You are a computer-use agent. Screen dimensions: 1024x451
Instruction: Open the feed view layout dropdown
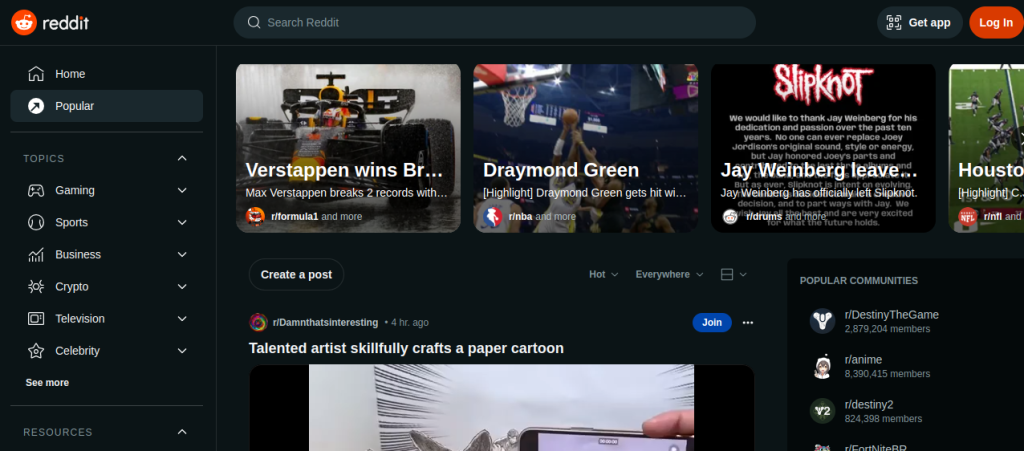733,274
